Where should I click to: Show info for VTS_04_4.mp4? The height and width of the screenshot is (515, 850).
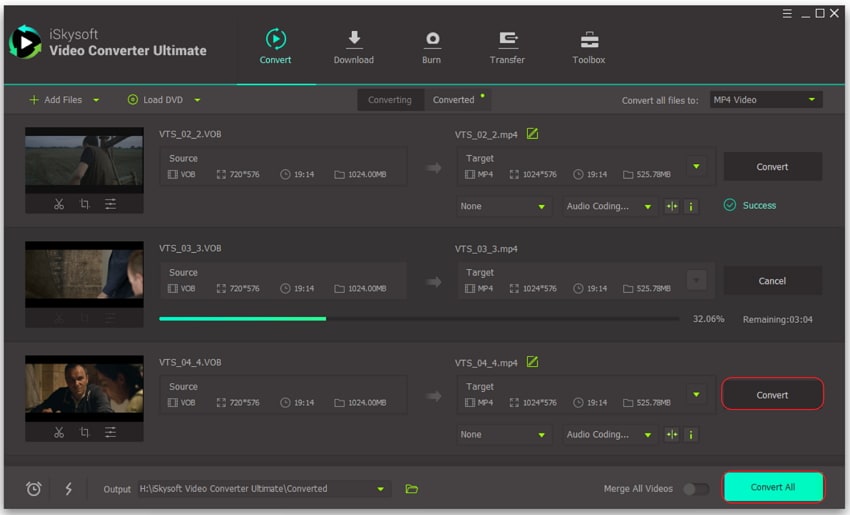[691, 434]
